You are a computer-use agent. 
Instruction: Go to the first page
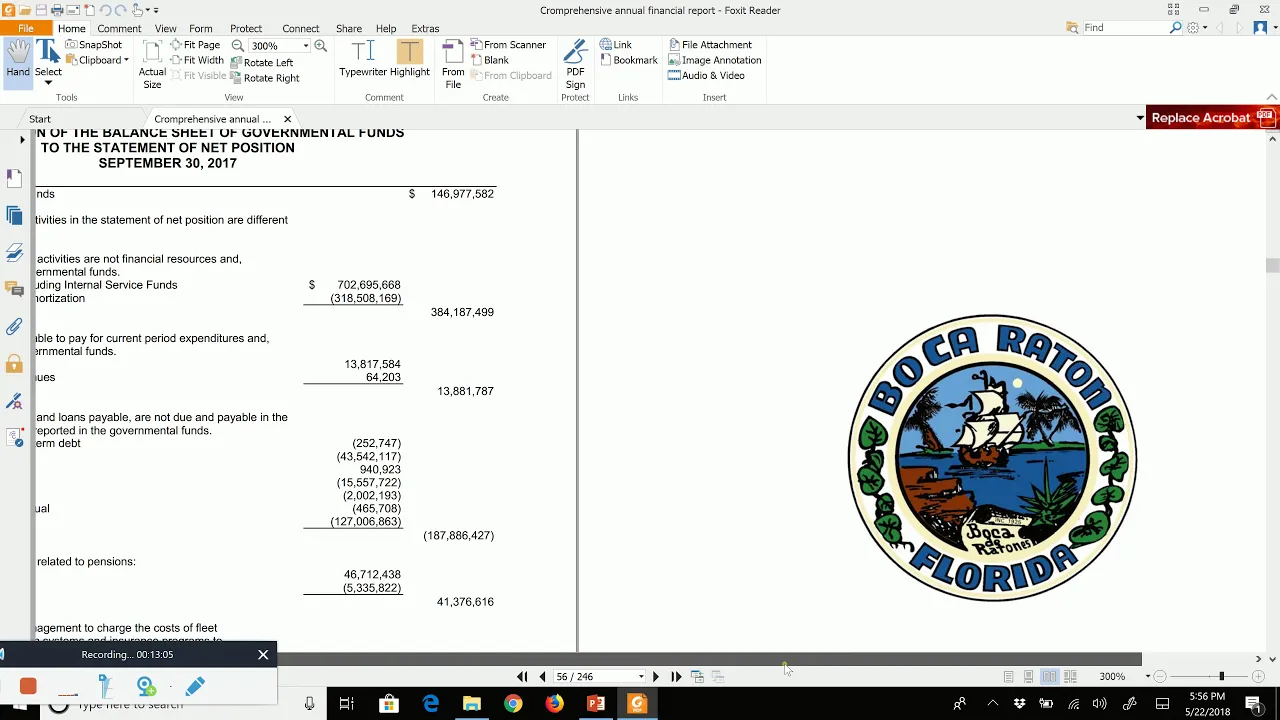(x=522, y=677)
